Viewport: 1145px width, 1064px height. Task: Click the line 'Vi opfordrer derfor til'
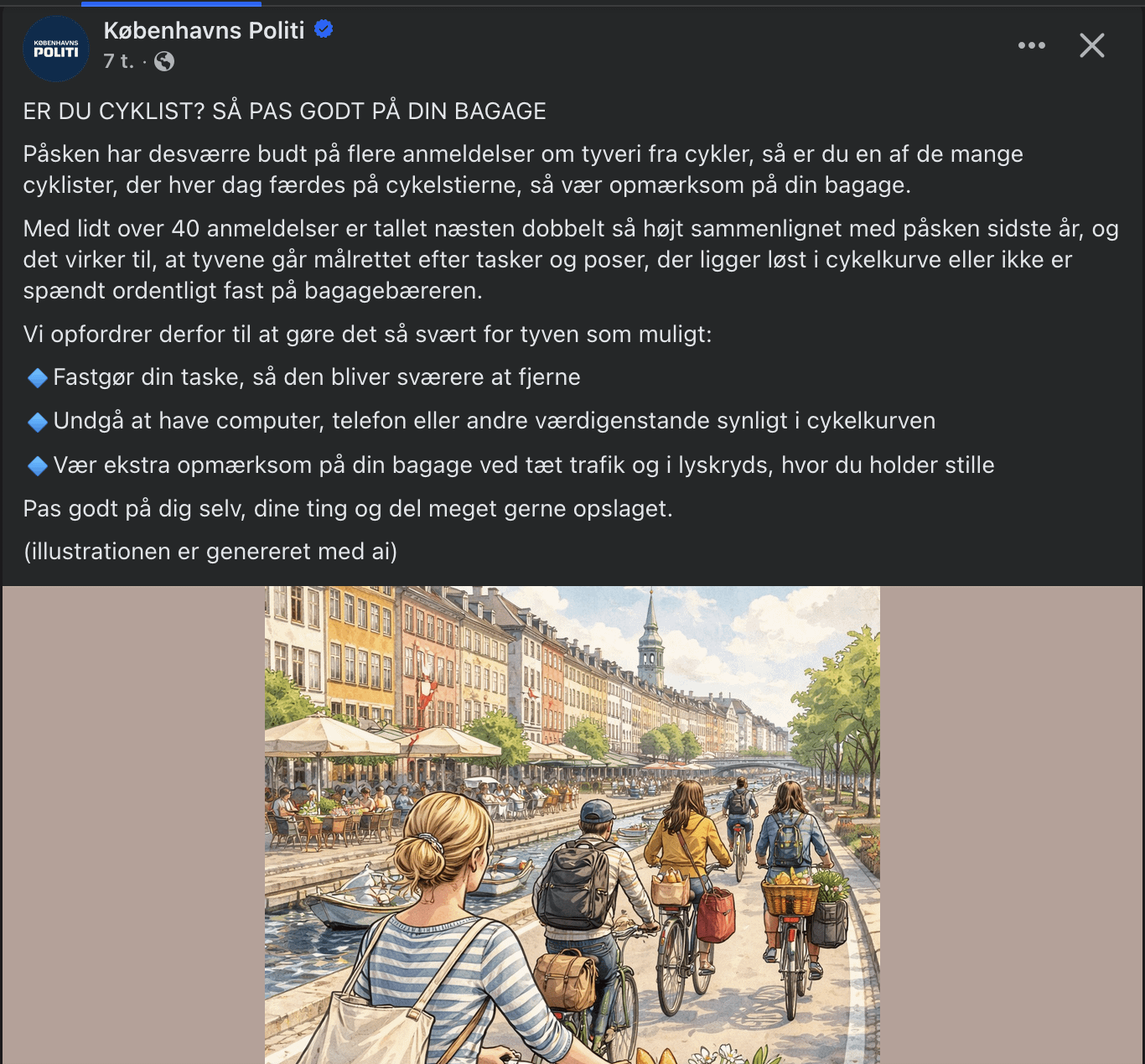coord(367,335)
